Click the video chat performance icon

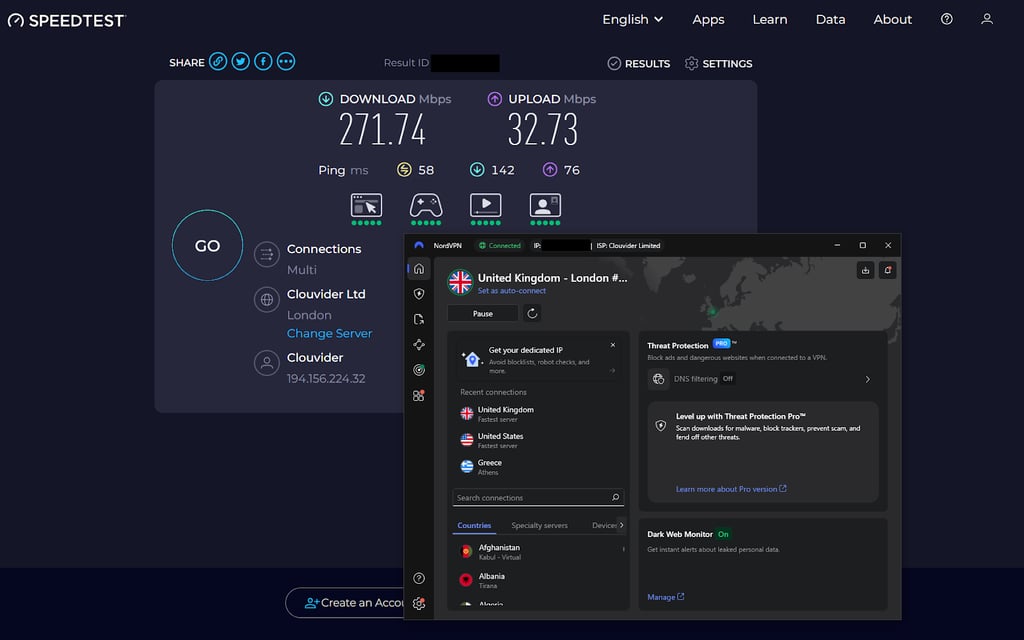point(545,205)
